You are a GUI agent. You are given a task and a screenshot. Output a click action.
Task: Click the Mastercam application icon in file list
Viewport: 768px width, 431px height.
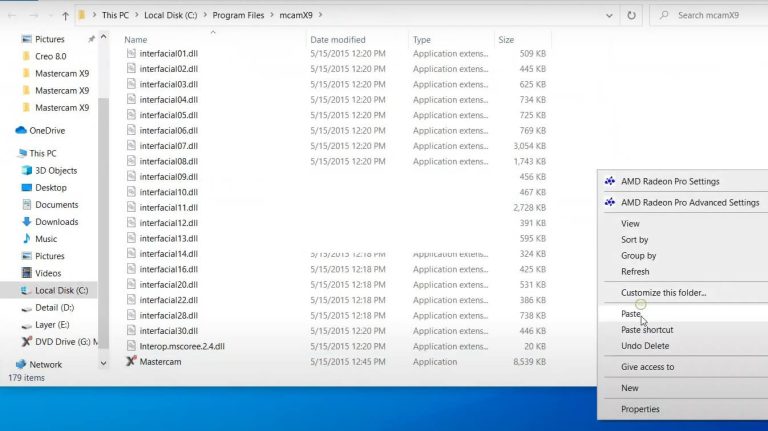tap(131, 362)
